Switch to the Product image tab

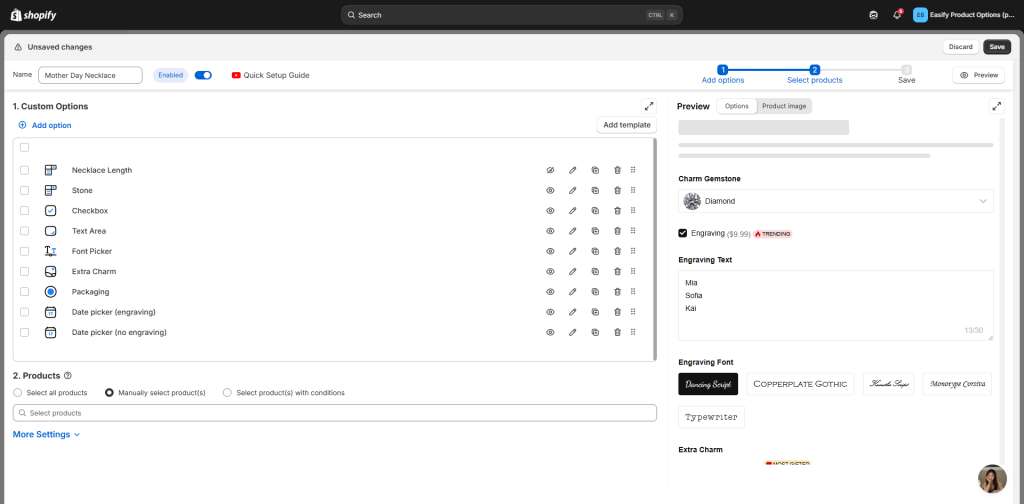[784, 106]
